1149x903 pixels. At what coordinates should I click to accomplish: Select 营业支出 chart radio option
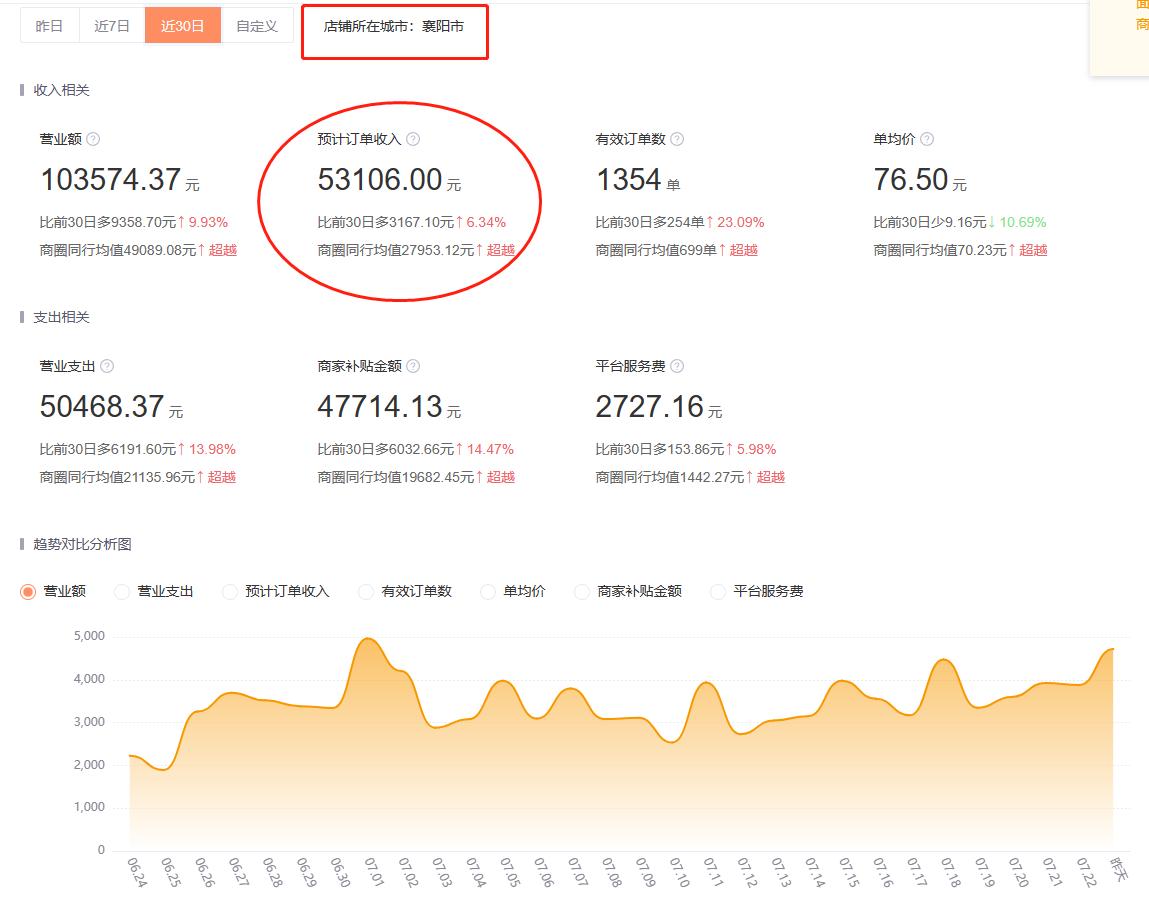122,592
